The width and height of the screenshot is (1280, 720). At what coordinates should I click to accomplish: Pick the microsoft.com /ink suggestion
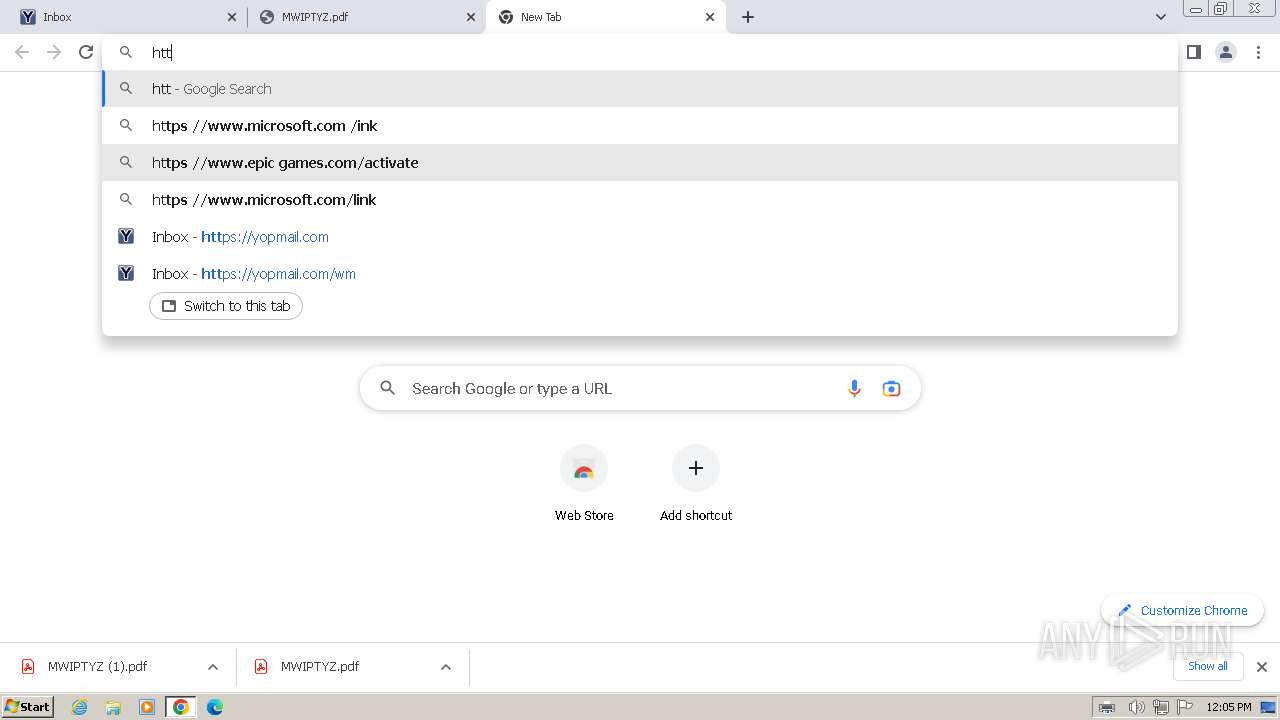[640, 126]
